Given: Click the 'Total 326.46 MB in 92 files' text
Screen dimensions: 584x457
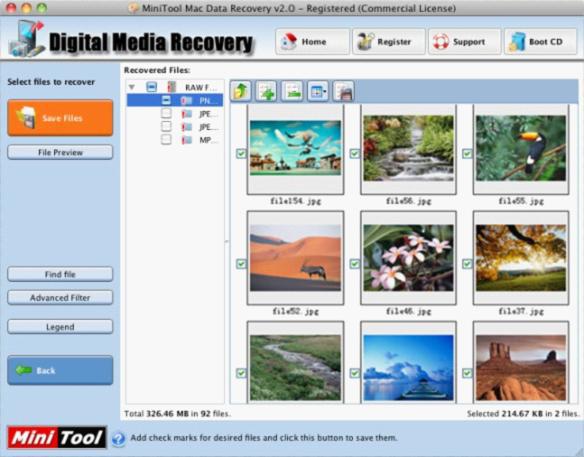Looking at the screenshot, I should click(x=177, y=414).
